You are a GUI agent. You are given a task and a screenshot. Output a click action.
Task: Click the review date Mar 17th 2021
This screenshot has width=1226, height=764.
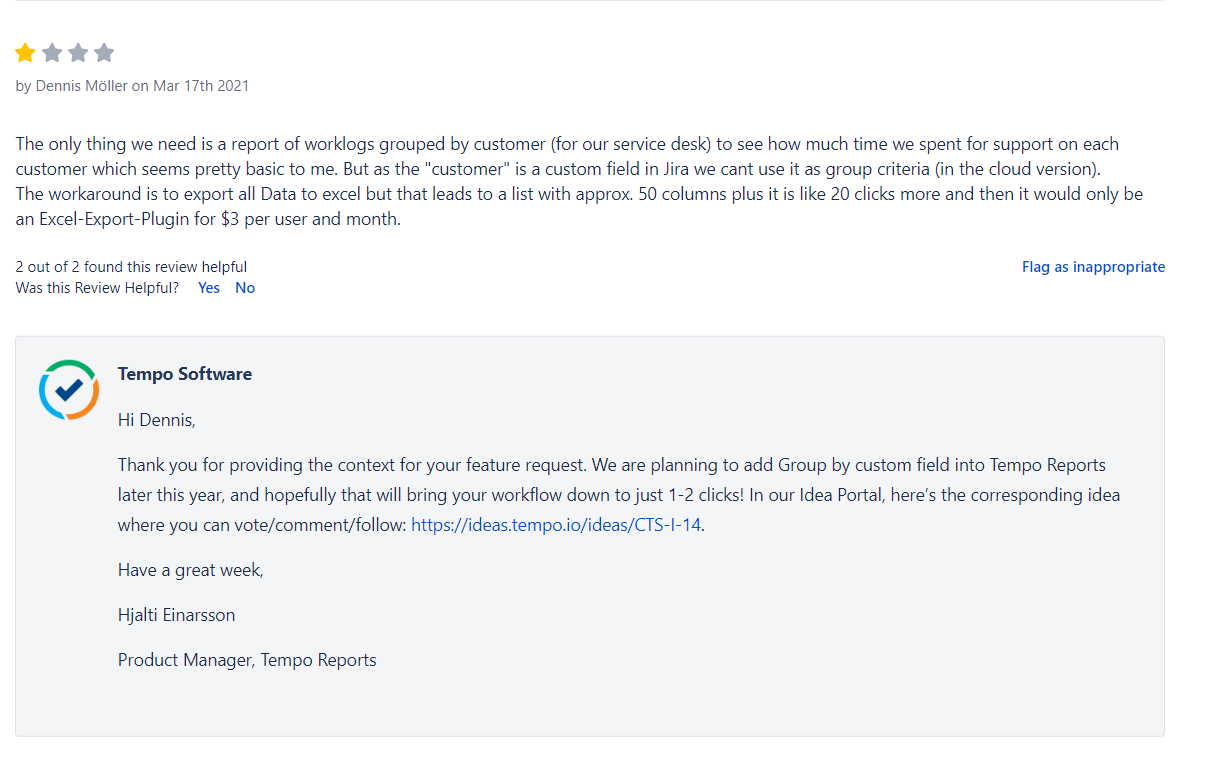tap(201, 86)
